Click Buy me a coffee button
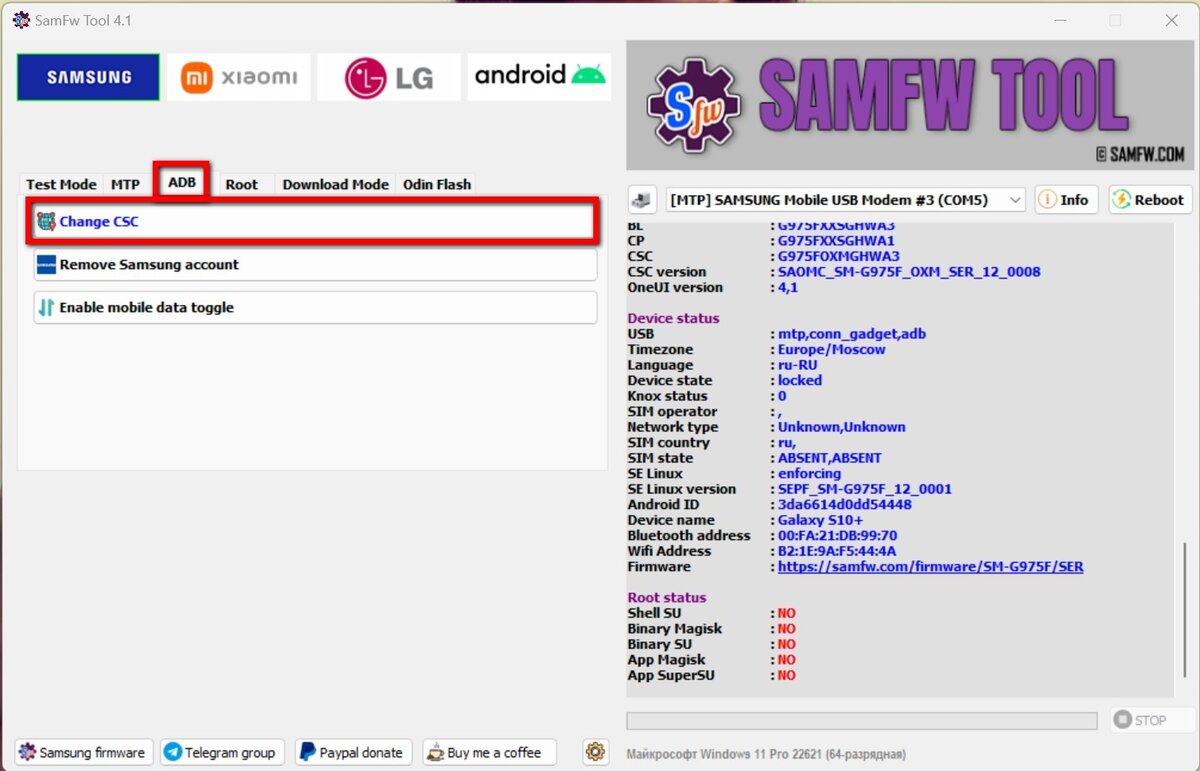Image resolution: width=1200 pixels, height=771 pixels. click(x=489, y=752)
